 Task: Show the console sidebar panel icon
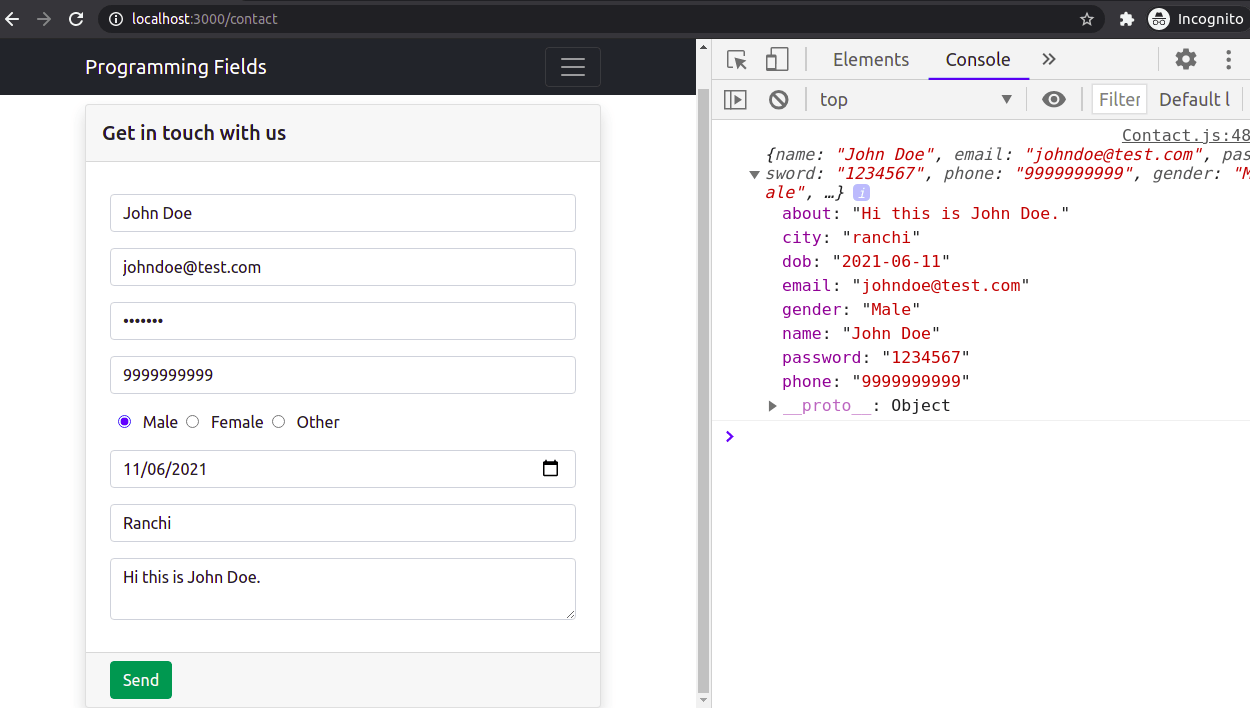737,99
